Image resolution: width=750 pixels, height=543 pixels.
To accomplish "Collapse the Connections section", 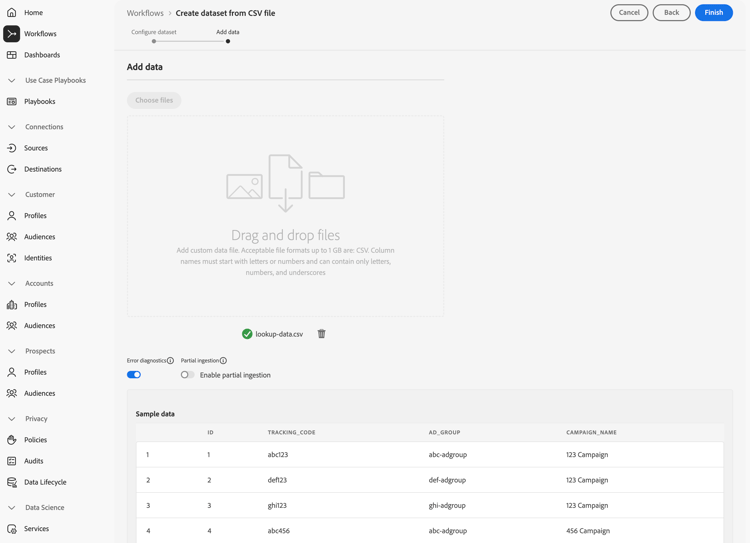I will pos(12,127).
